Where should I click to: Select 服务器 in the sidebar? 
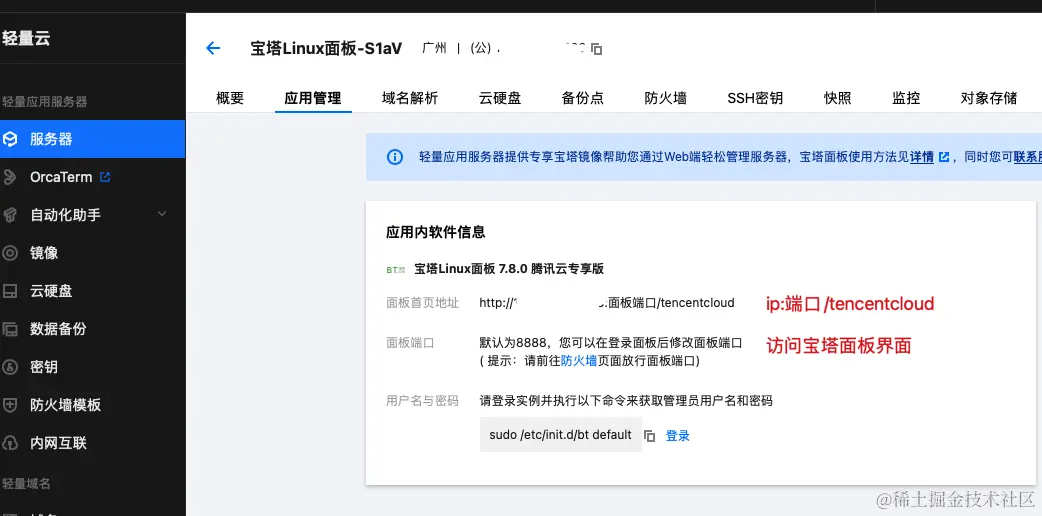click(x=92, y=139)
